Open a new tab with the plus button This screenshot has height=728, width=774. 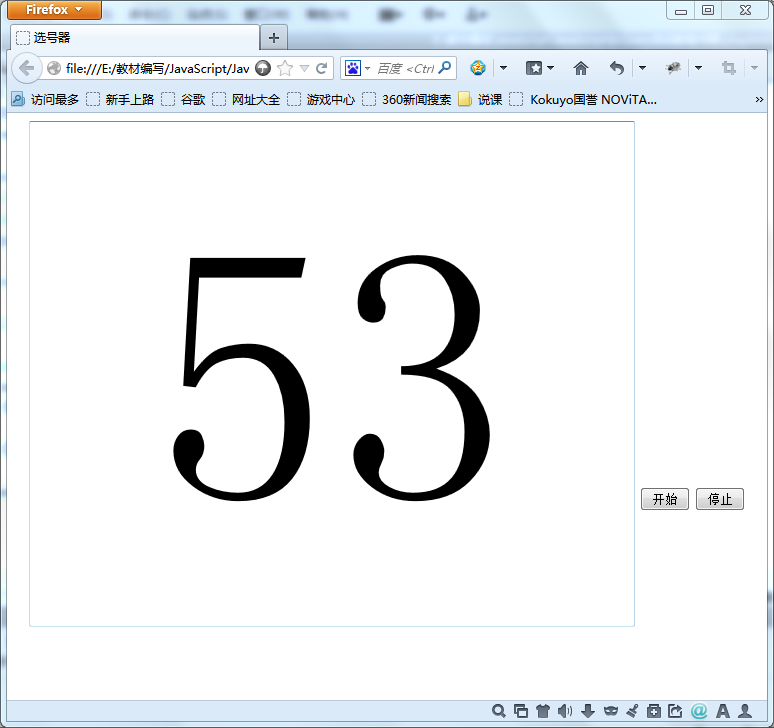click(x=273, y=38)
